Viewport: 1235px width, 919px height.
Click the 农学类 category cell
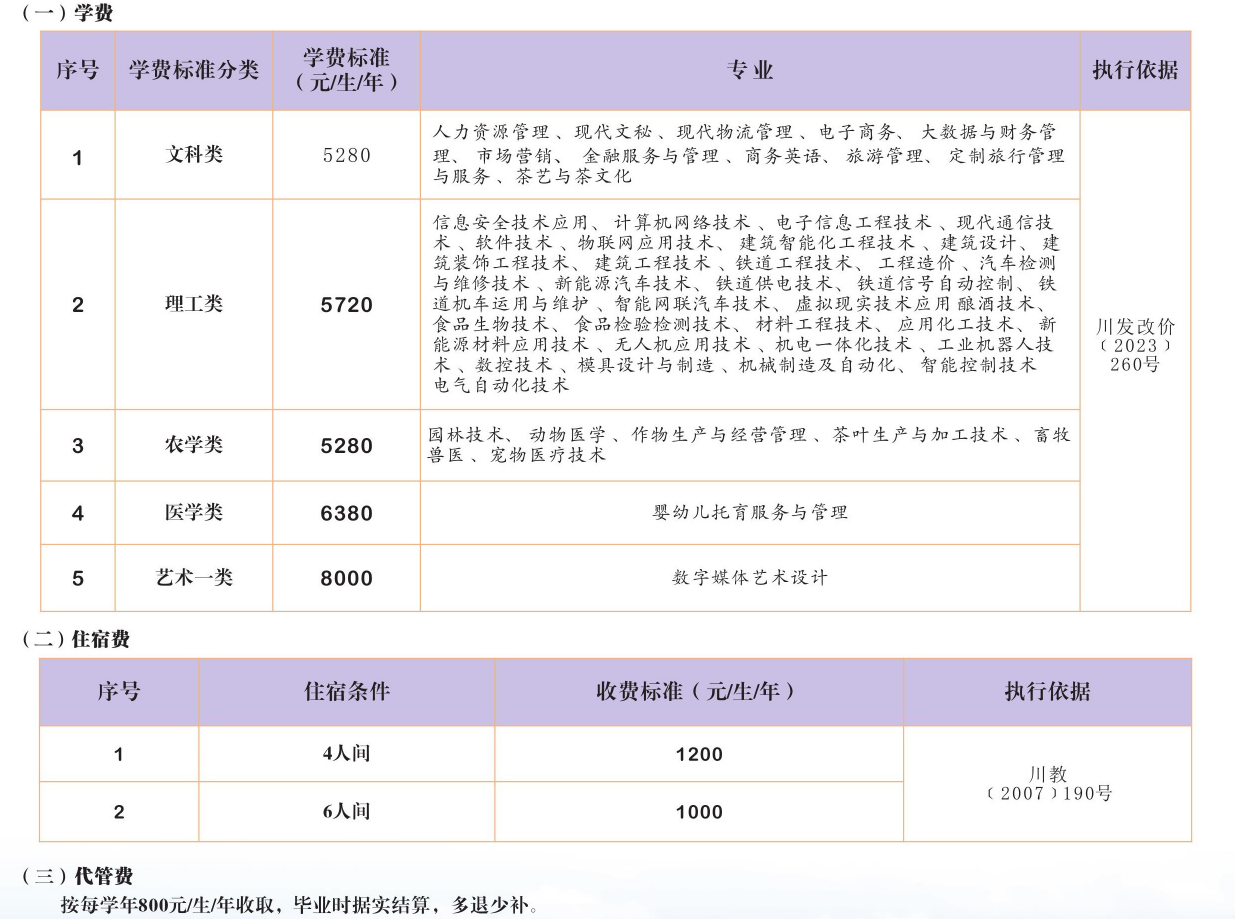(x=194, y=446)
